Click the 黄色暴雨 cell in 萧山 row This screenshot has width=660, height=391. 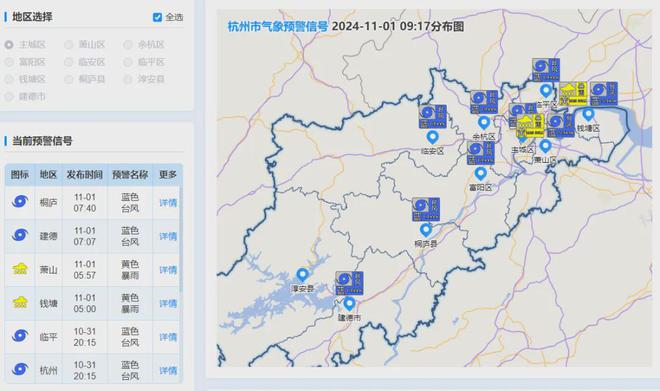point(130,270)
